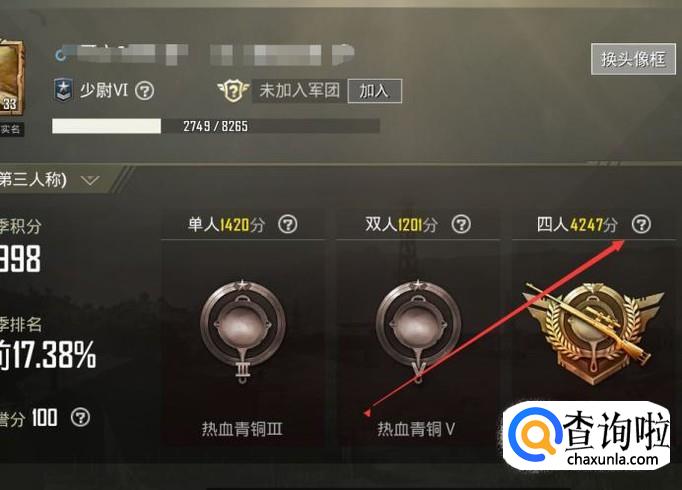Screen dimensions: 682x490
Task: Click the 少尉VI rank badge icon
Action: pyautogui.click(x=63, y=90)
